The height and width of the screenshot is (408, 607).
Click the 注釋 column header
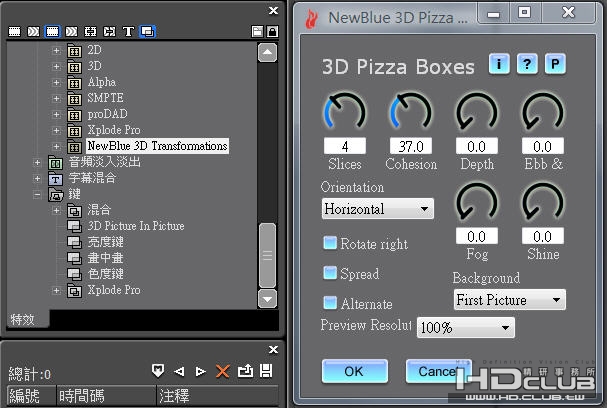(x=217, y=396)
